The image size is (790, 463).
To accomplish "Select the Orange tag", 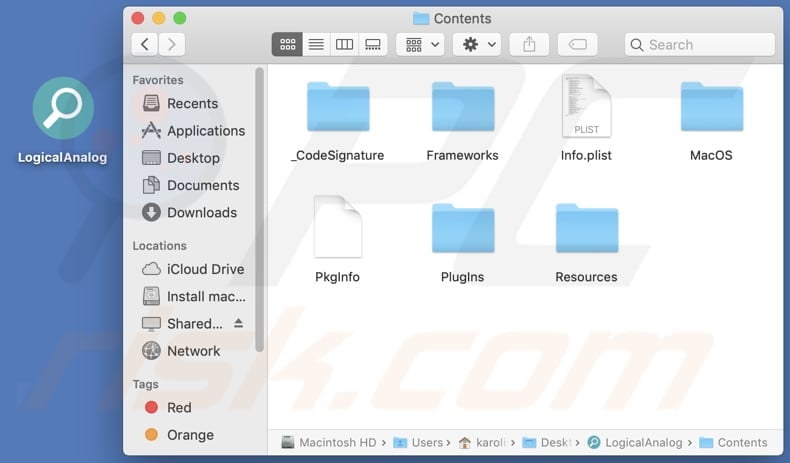I will pos(179,434).
